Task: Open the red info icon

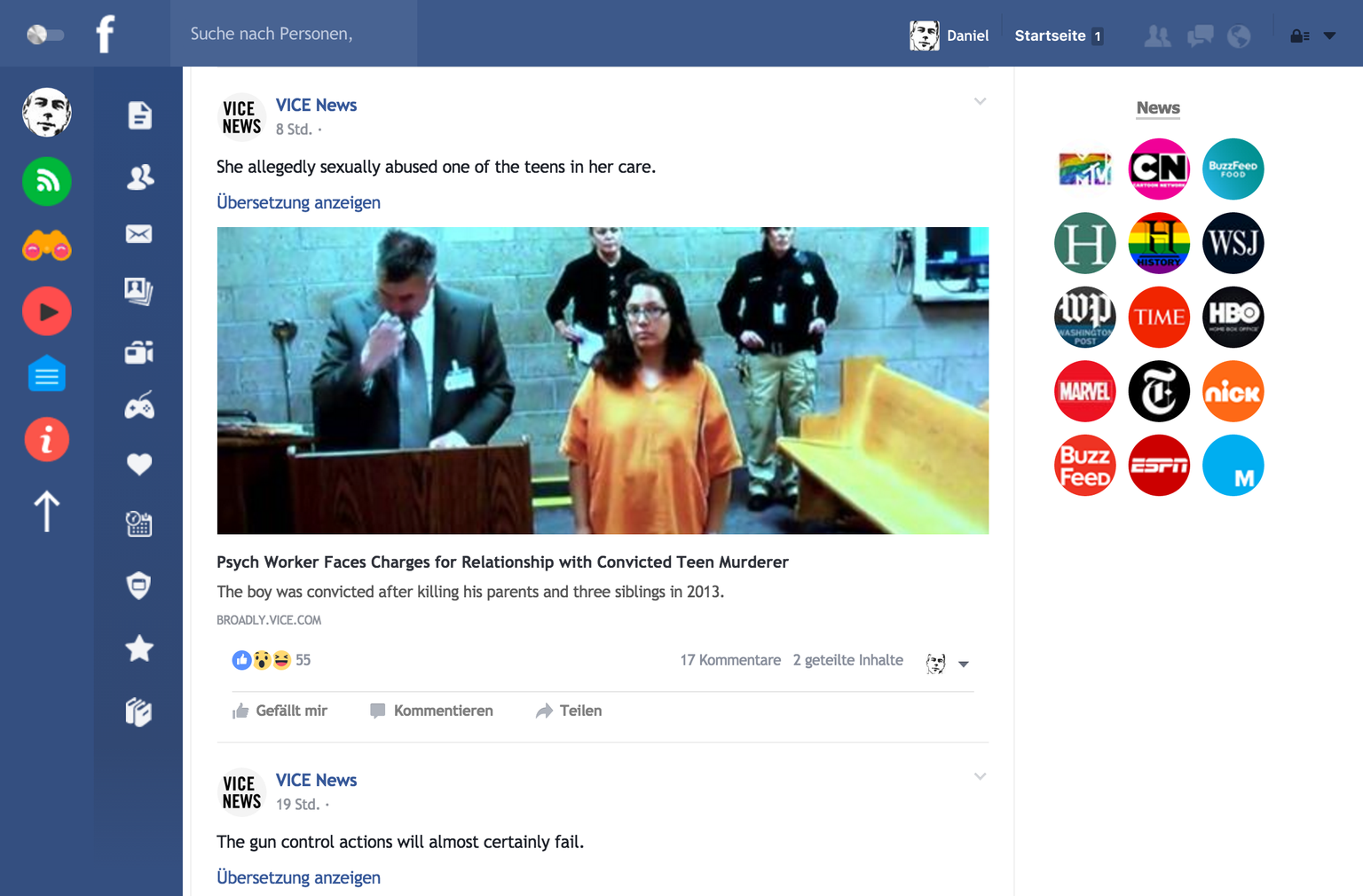Action: click(x=47, y=440)
